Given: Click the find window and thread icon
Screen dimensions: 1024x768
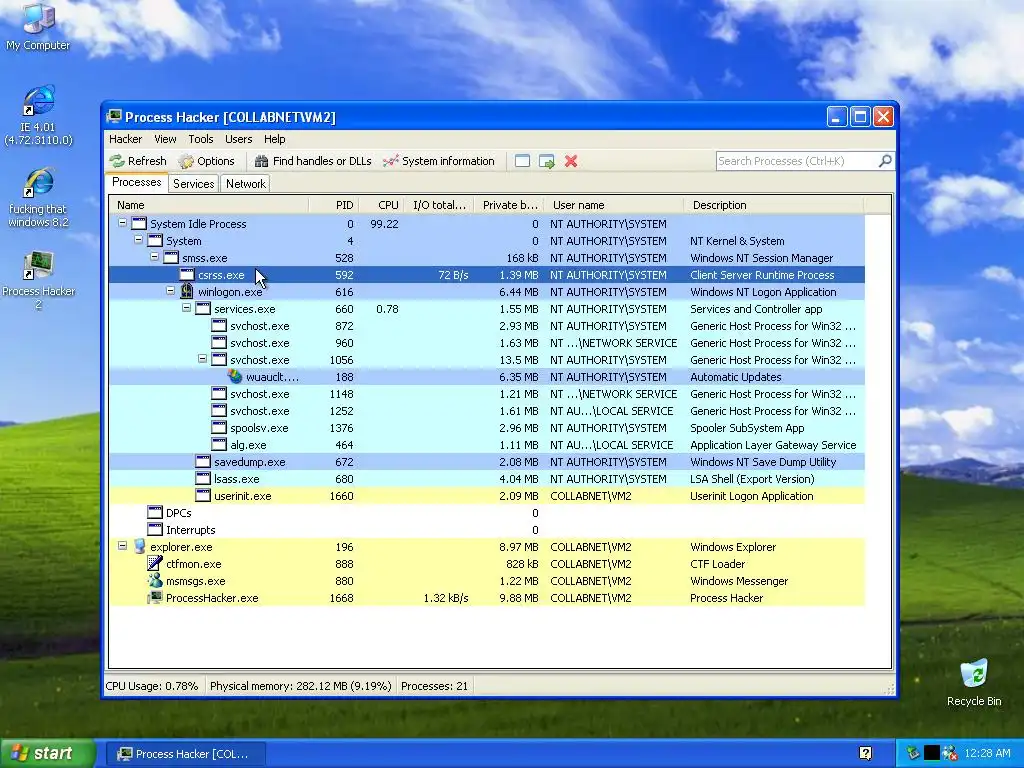Looking at the screenshot, I should [547, 161].
